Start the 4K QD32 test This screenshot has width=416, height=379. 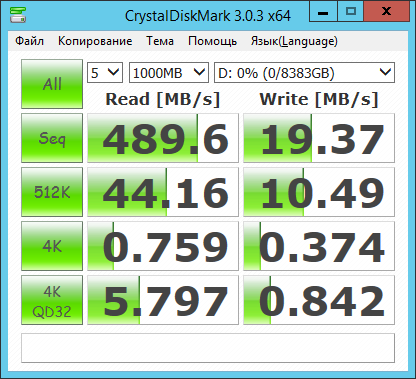click(x=52, y=300)
